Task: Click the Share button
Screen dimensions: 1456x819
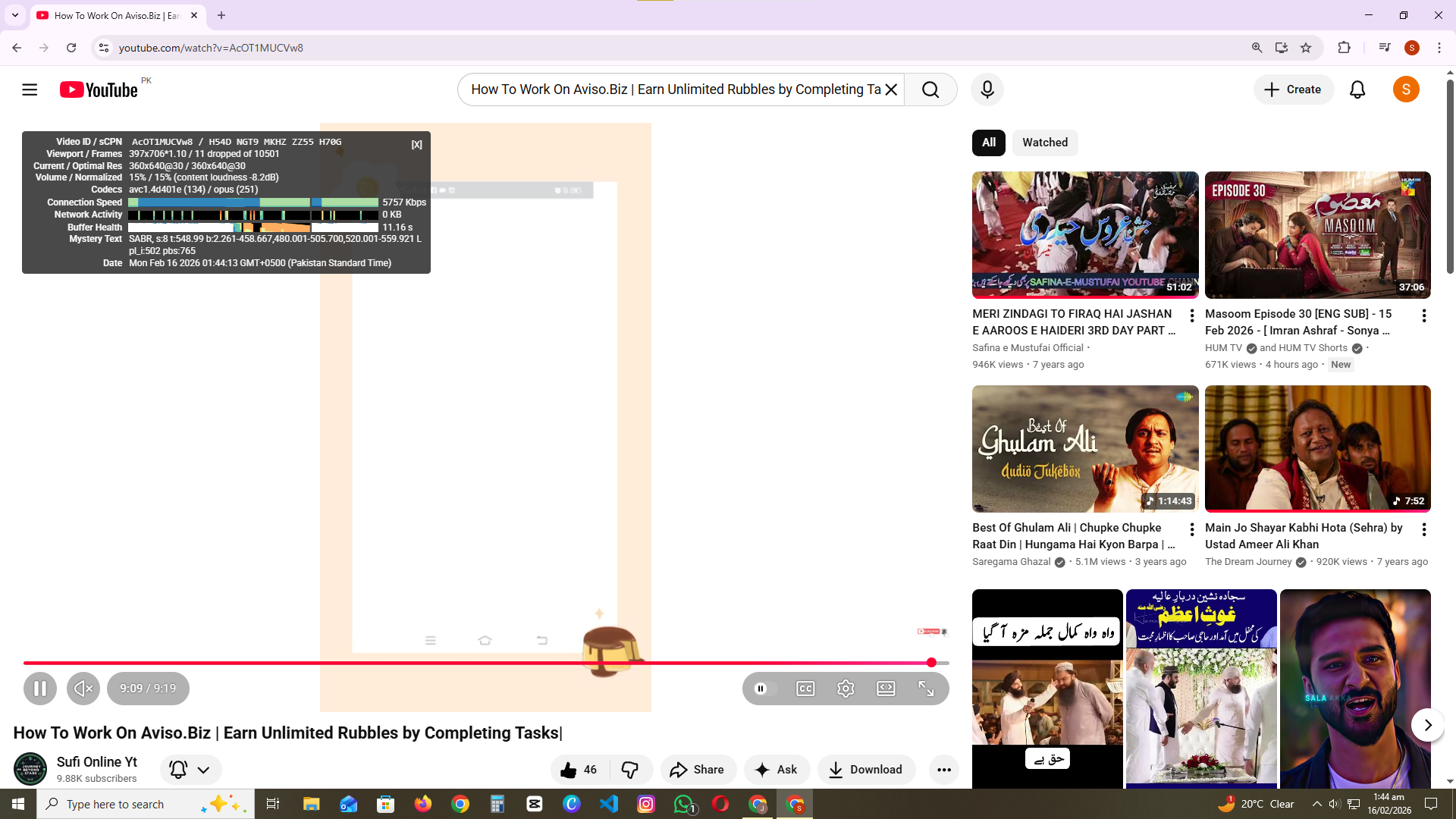Action: (x=697, y=770)
